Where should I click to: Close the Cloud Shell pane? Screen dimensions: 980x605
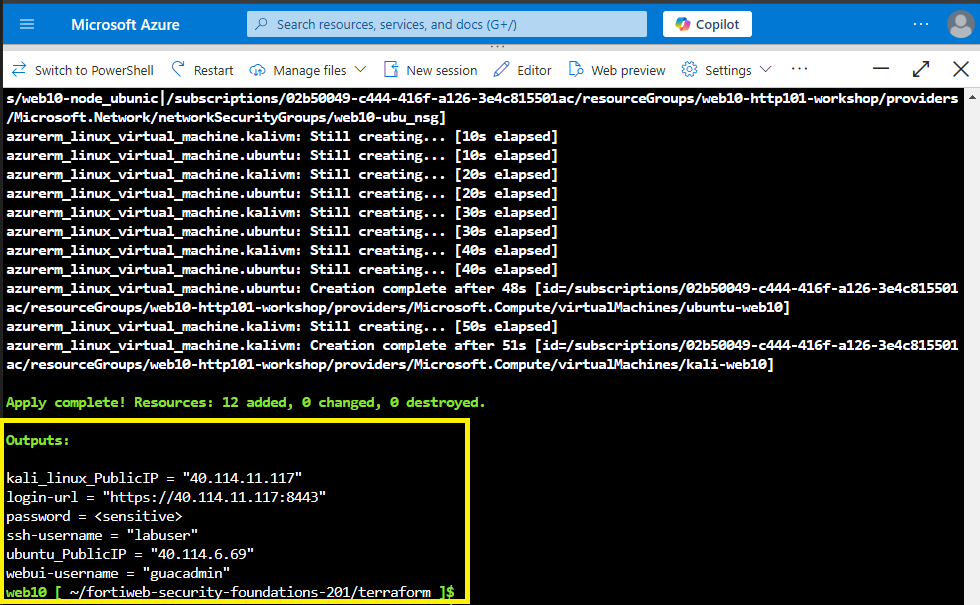[961, 69]
